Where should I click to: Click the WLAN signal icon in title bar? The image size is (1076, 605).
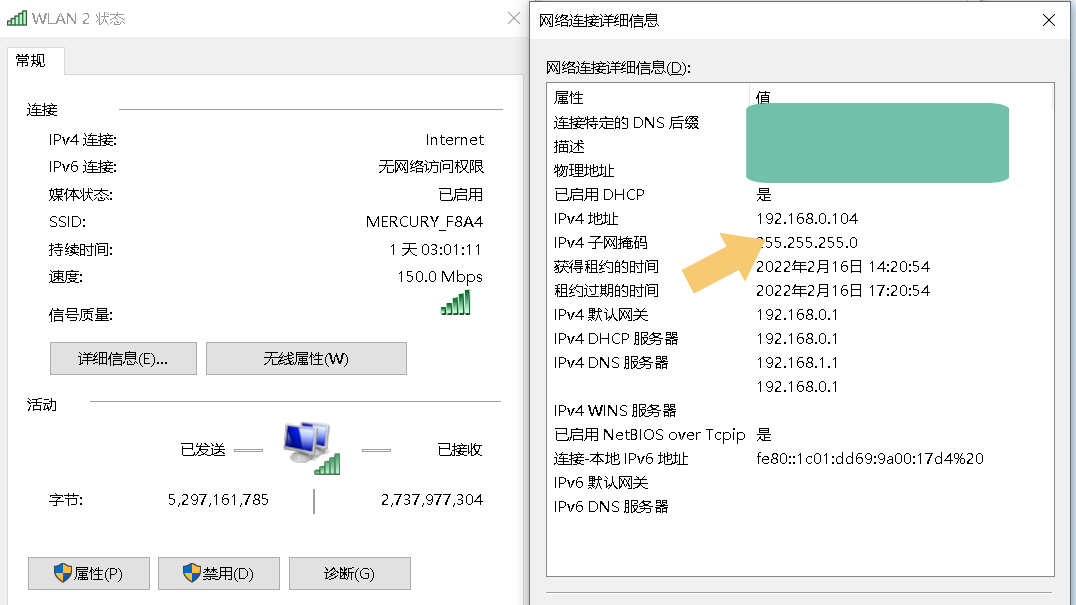click(16, 19)
